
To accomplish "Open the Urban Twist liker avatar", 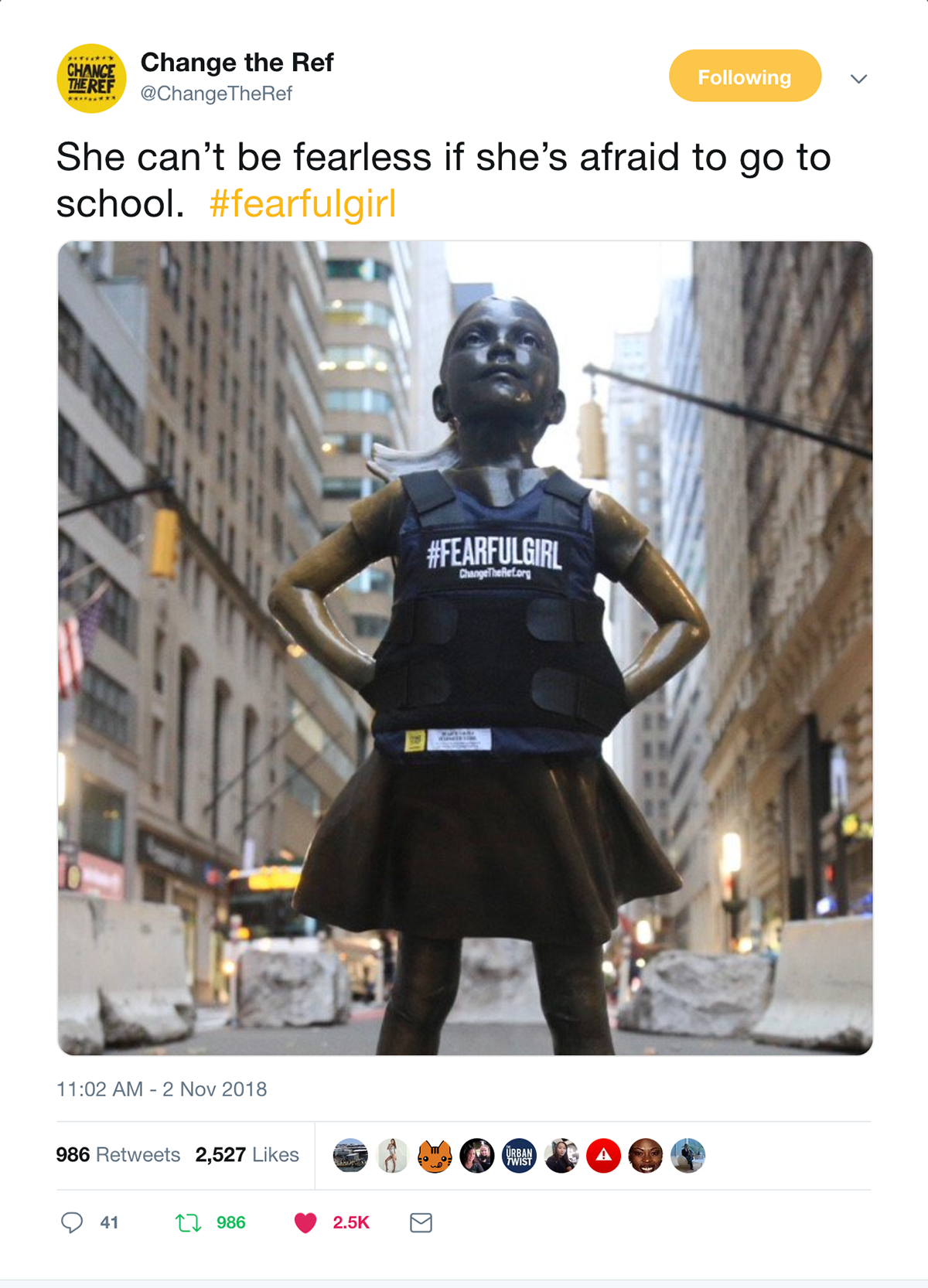I will click(x=519, y=1156).
